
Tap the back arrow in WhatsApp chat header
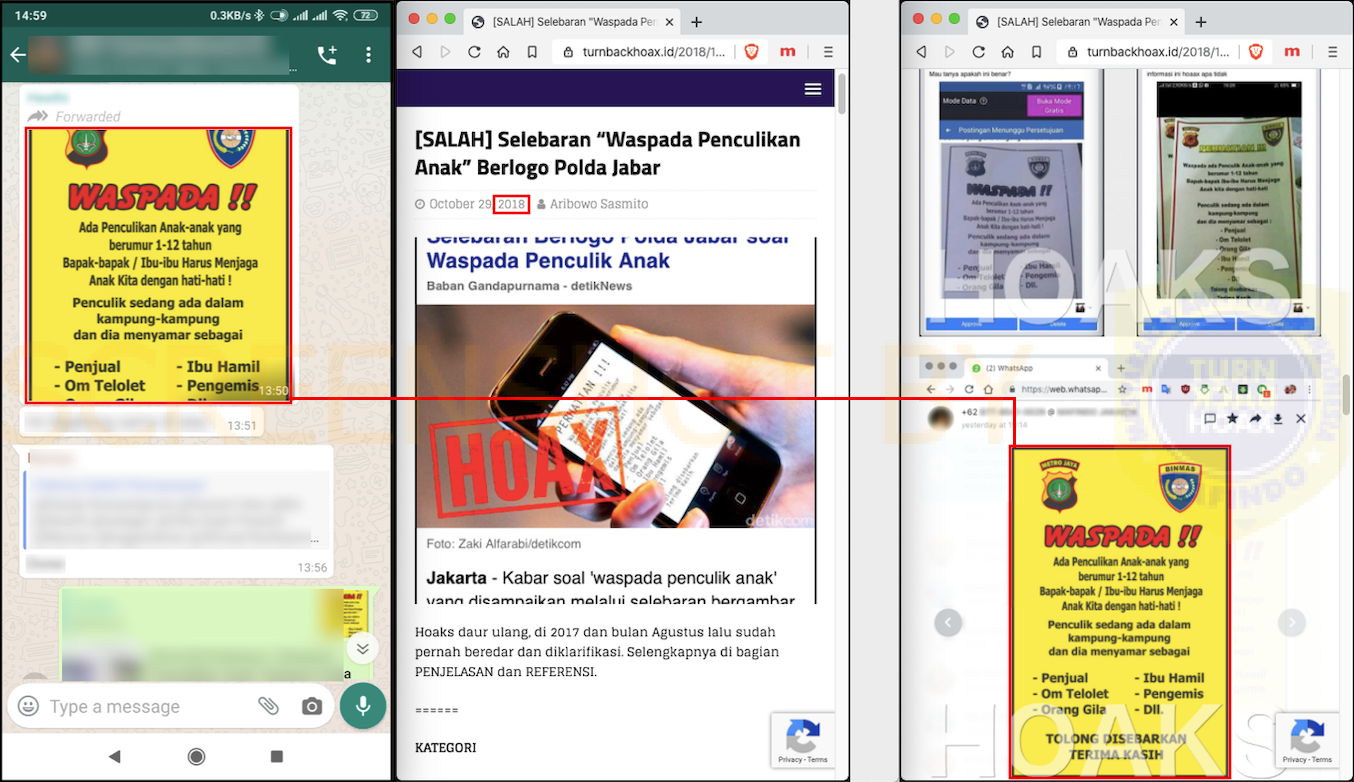(17, 55)
